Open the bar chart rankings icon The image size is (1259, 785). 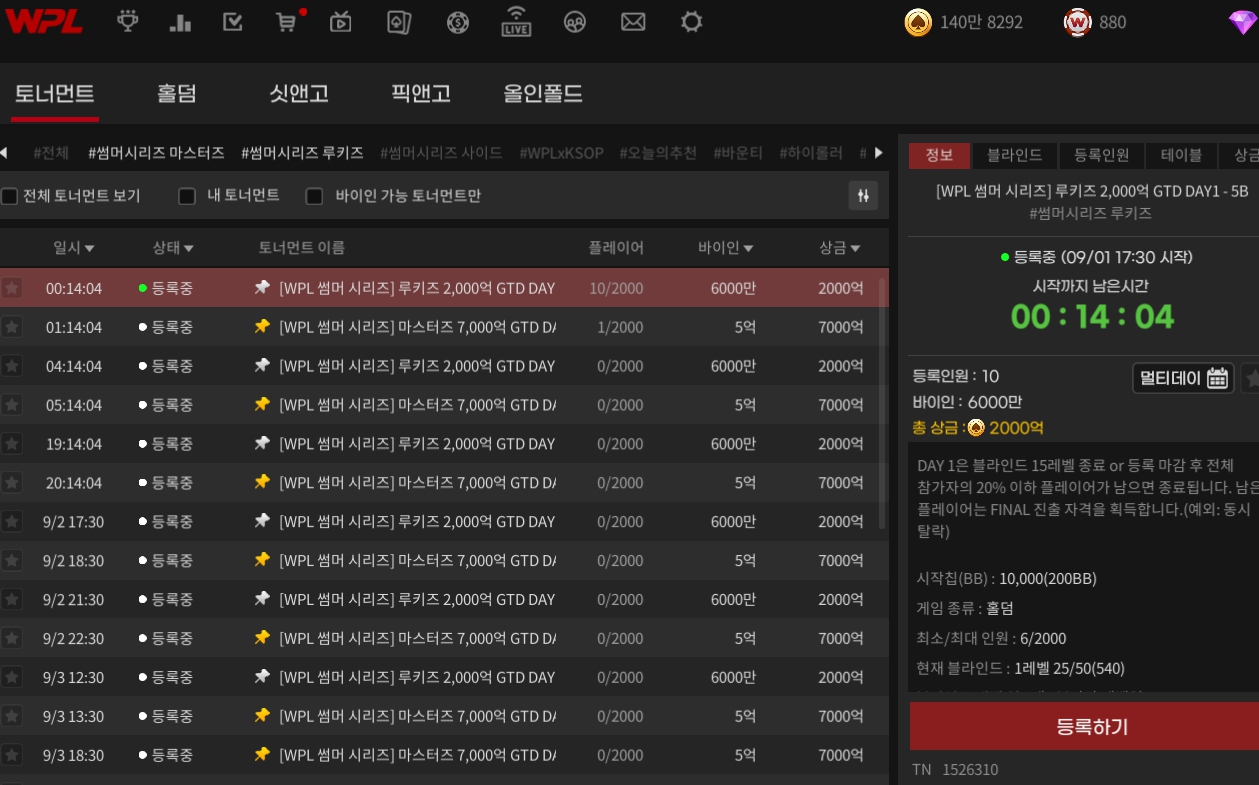(180, 22)
